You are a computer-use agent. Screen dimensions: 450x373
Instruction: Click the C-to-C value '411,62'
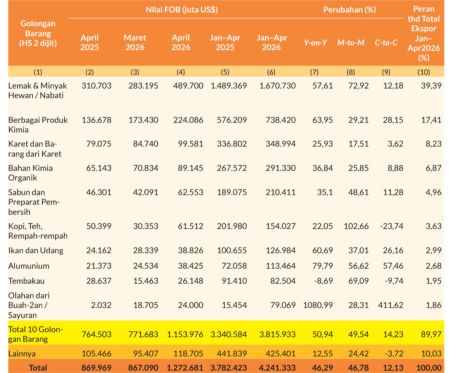pyautogui.click(x=391, y=305)
